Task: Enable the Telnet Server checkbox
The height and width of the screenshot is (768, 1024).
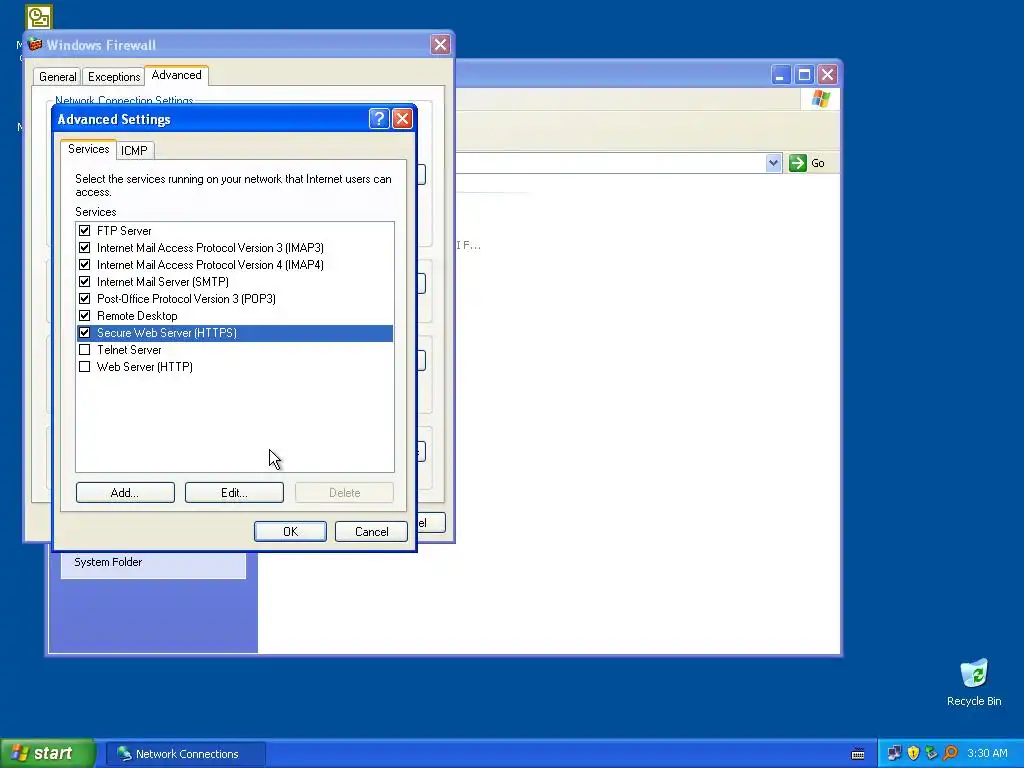Action: point(84,349)
